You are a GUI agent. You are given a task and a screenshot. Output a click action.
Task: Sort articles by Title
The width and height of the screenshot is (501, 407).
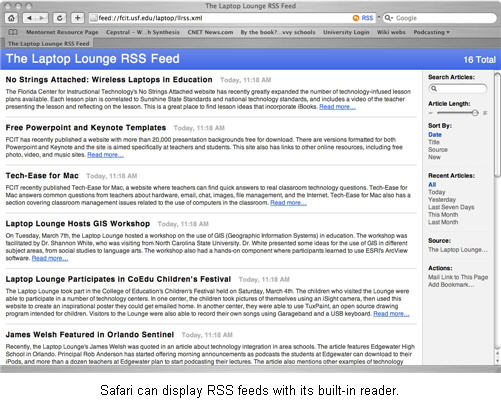(434, 142)
